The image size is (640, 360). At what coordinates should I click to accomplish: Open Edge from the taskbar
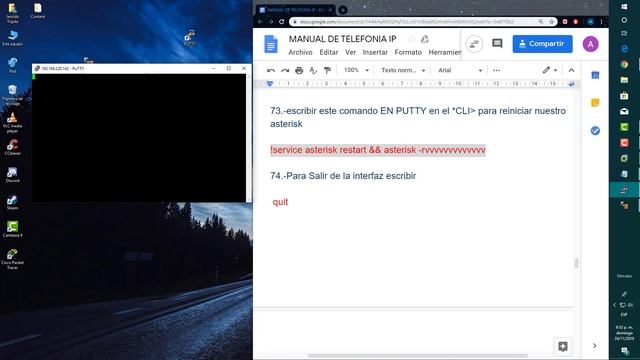click(624, 49)
